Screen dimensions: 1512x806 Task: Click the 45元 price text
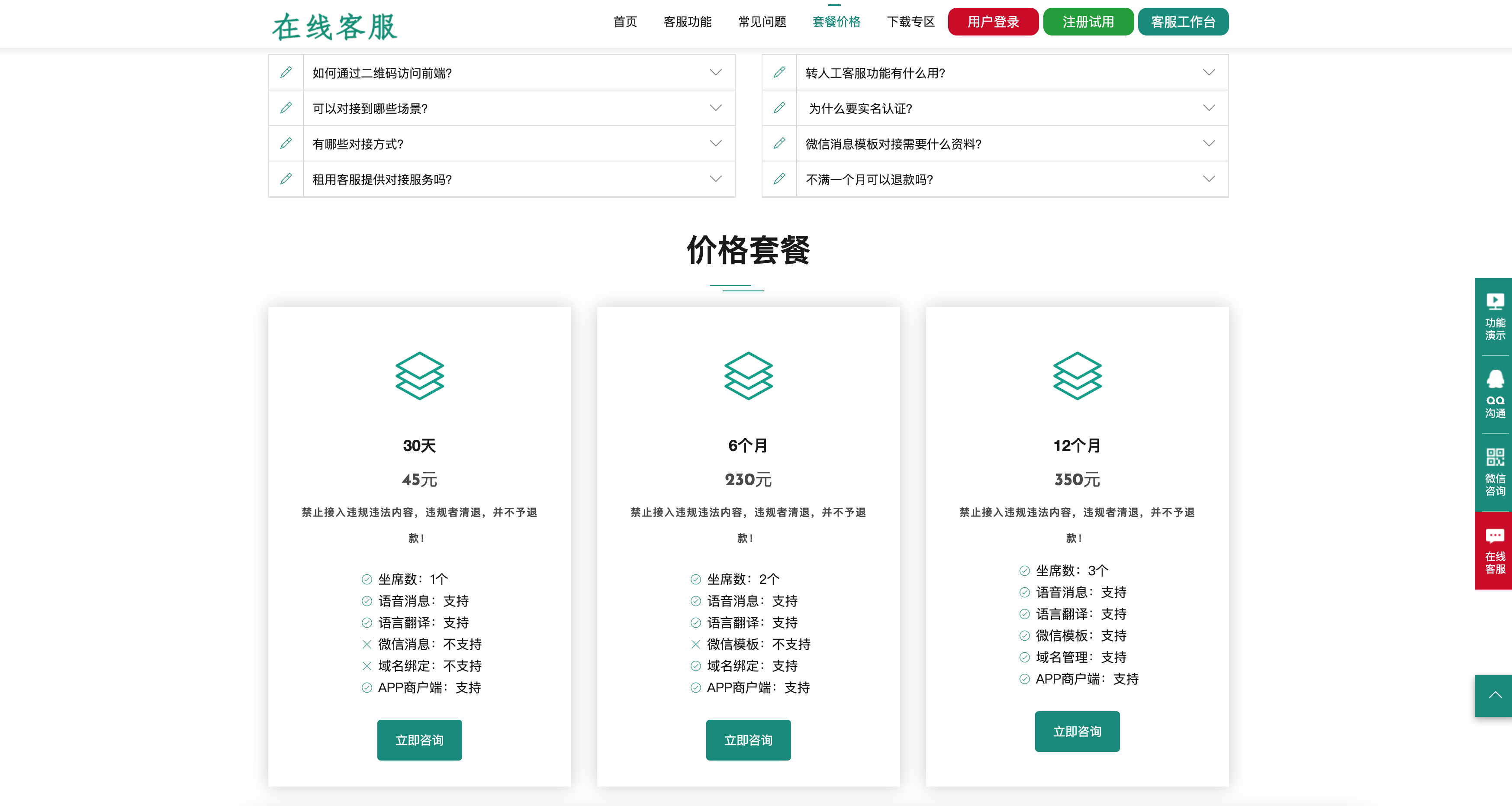click(420, 480)
